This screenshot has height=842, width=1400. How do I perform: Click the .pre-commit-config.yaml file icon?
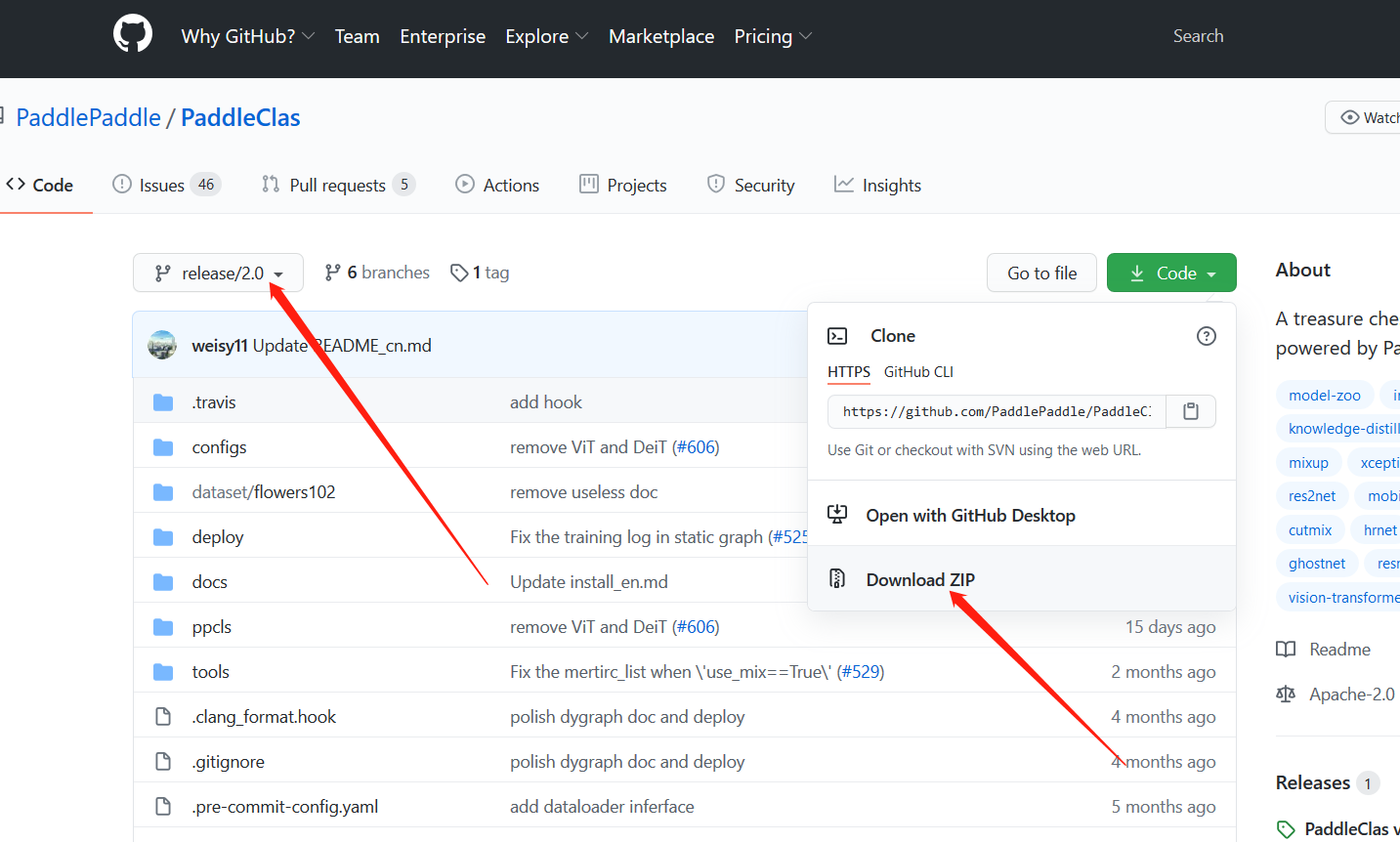163,807
